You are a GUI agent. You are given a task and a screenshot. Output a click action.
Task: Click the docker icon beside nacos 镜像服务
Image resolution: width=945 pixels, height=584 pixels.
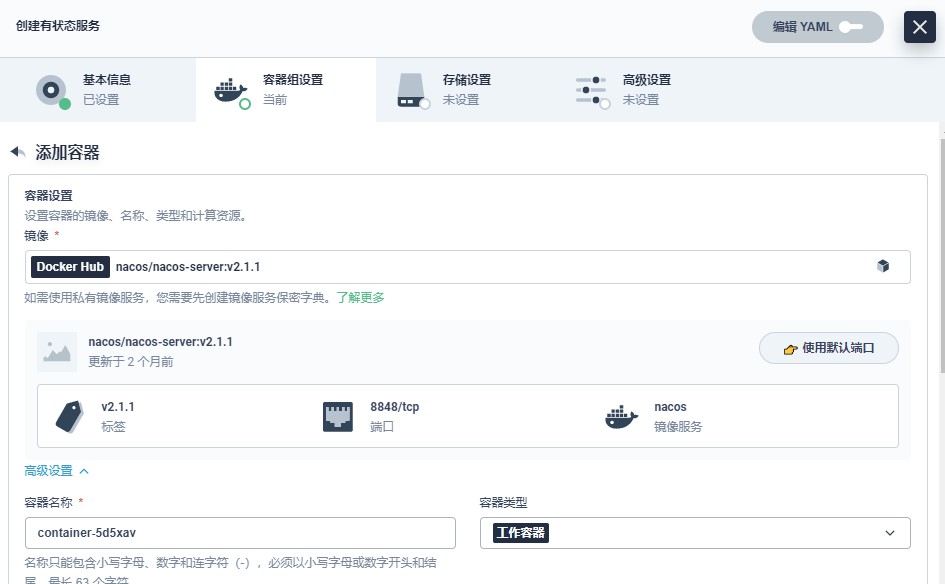click(x=621, y=416)
